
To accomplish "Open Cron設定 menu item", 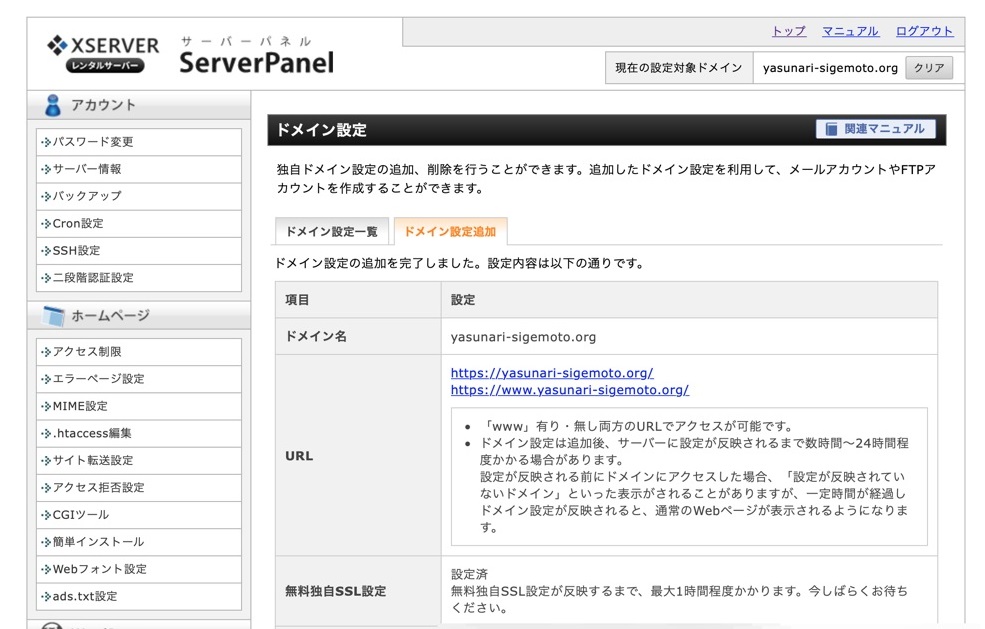I will [x=139, y=223].
